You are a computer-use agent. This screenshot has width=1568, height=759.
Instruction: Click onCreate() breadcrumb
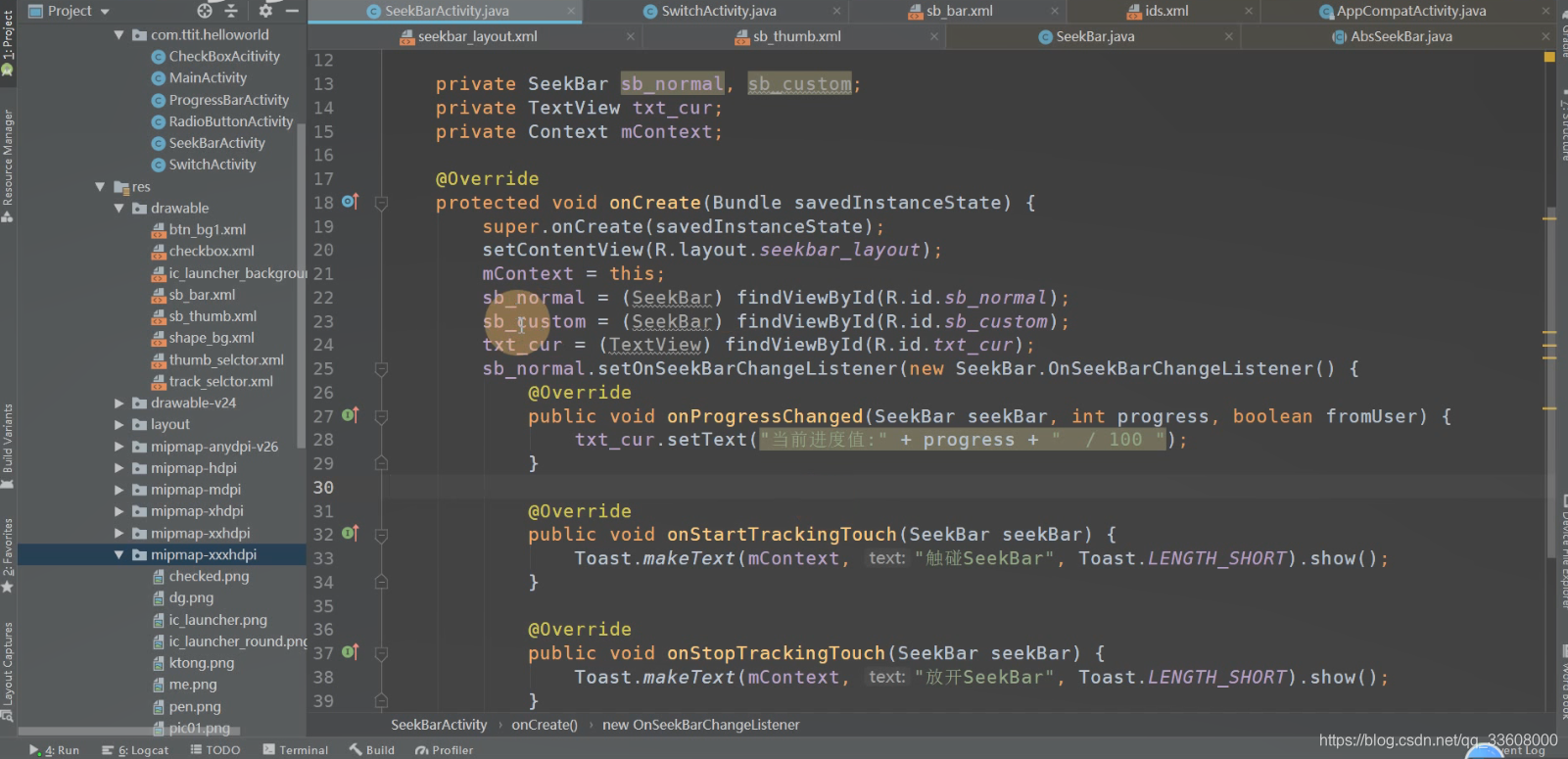point(545,725)
